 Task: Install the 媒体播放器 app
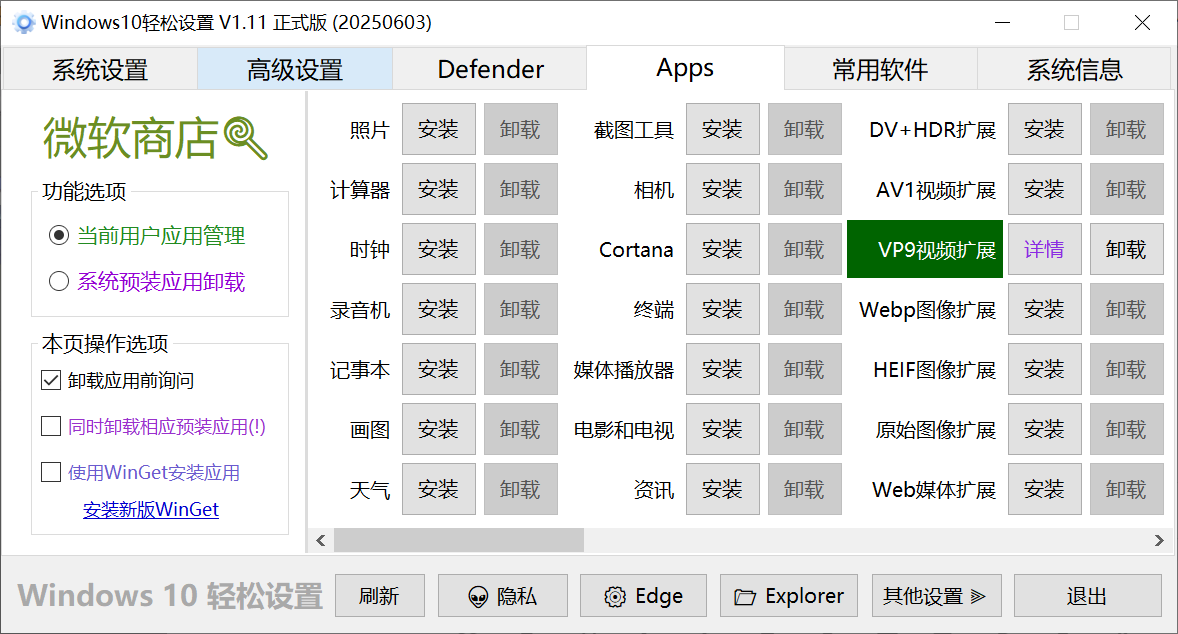click(723, 370)
